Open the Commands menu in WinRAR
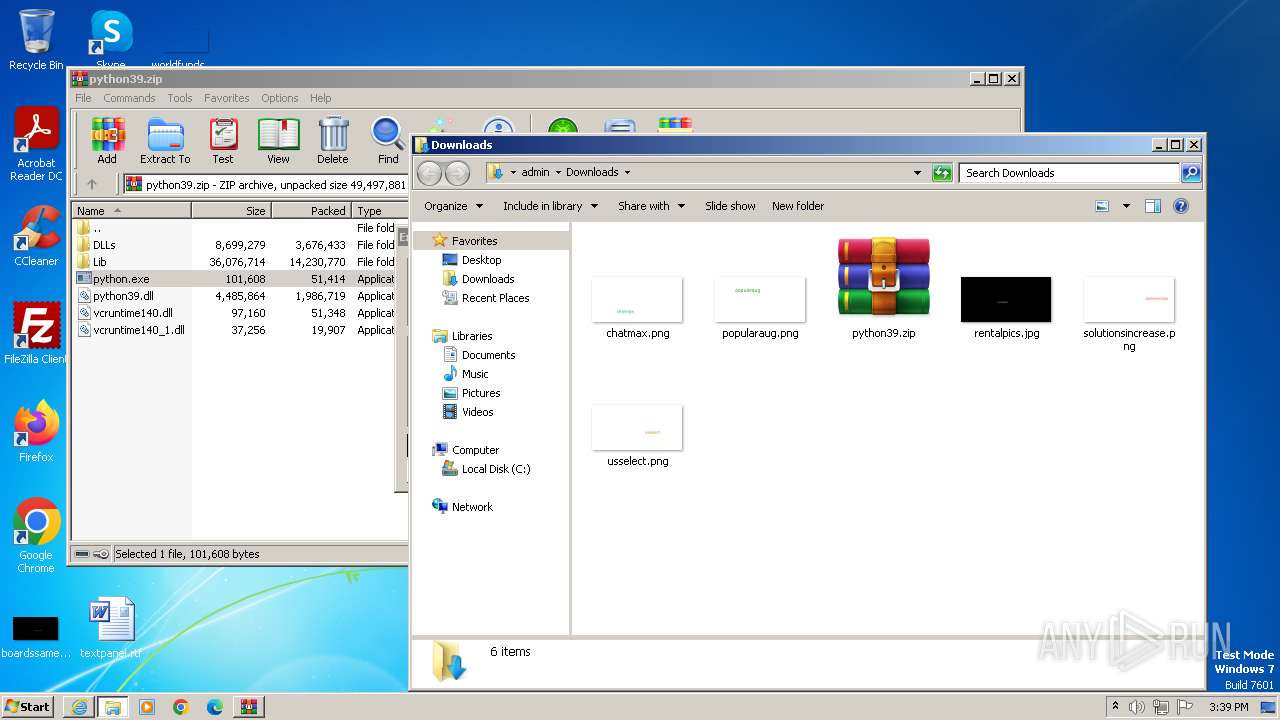The width and height of the screenshot is (1280, 720). click(129, 98)
